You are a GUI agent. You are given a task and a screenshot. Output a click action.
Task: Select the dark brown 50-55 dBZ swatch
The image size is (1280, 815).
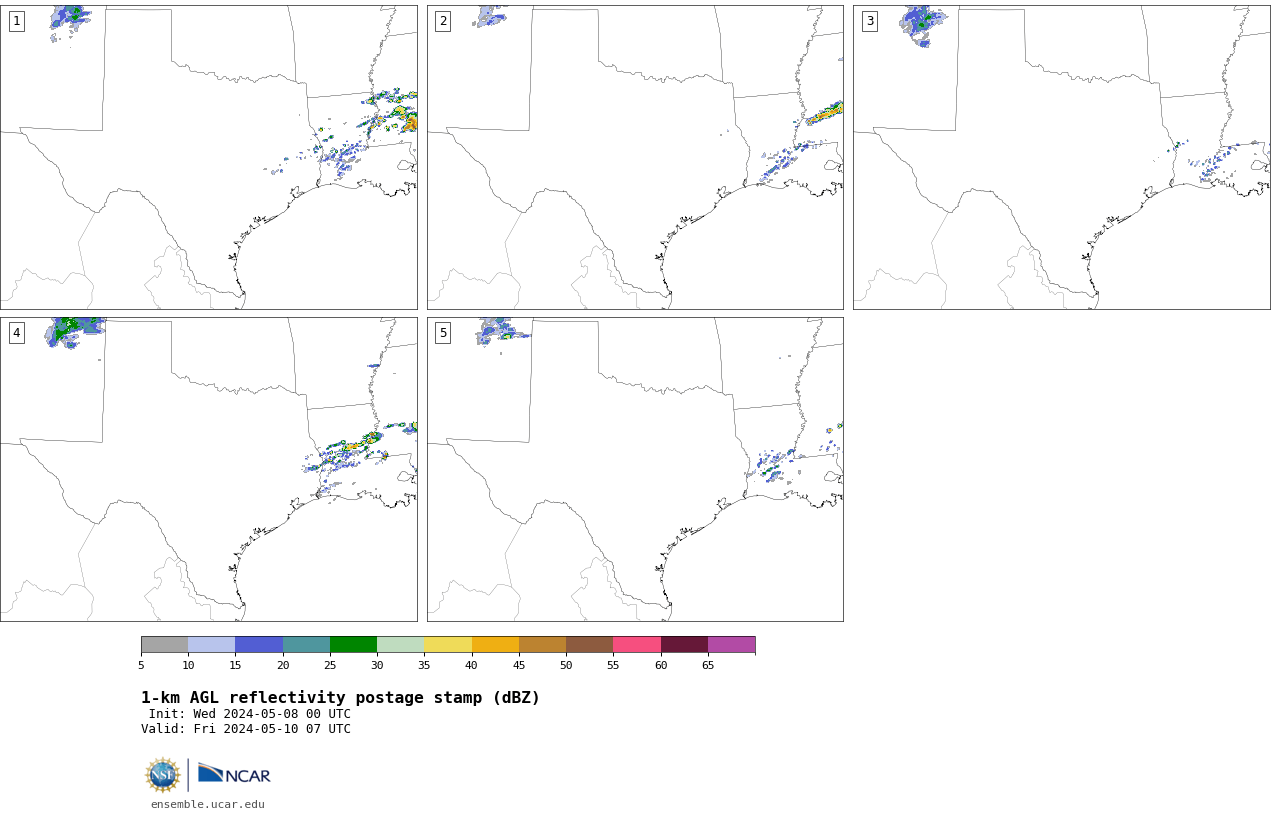pos(589,644)
